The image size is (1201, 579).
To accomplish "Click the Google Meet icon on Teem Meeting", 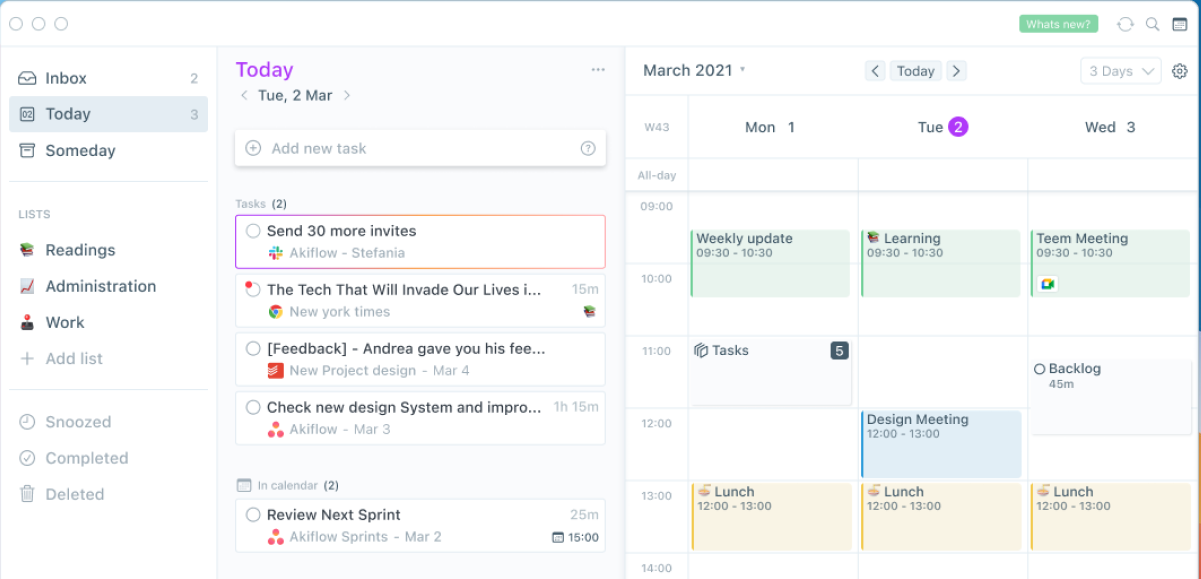I will (x=1047, y=284).
